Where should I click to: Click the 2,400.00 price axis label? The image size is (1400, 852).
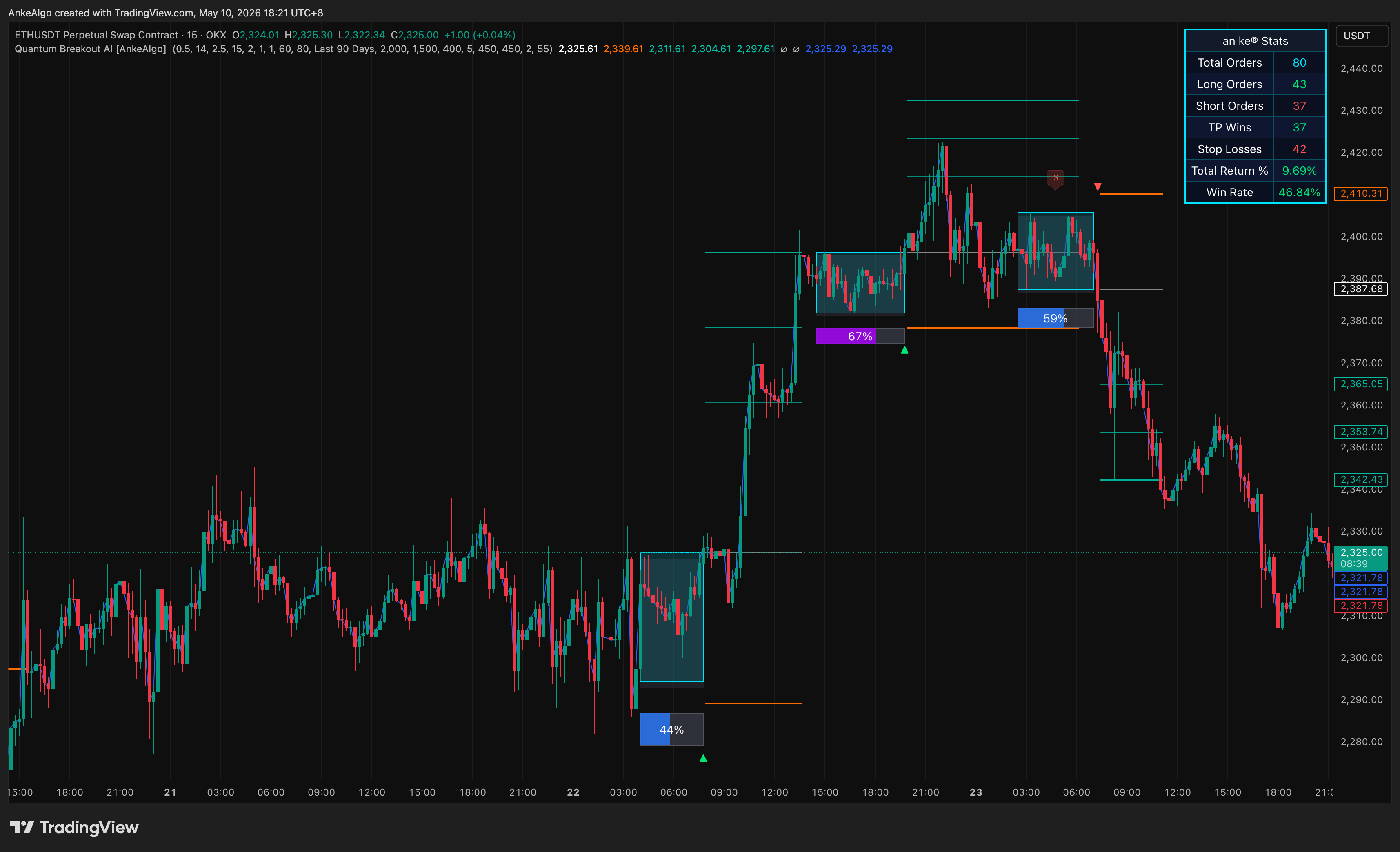click(x=1361, y=236)
